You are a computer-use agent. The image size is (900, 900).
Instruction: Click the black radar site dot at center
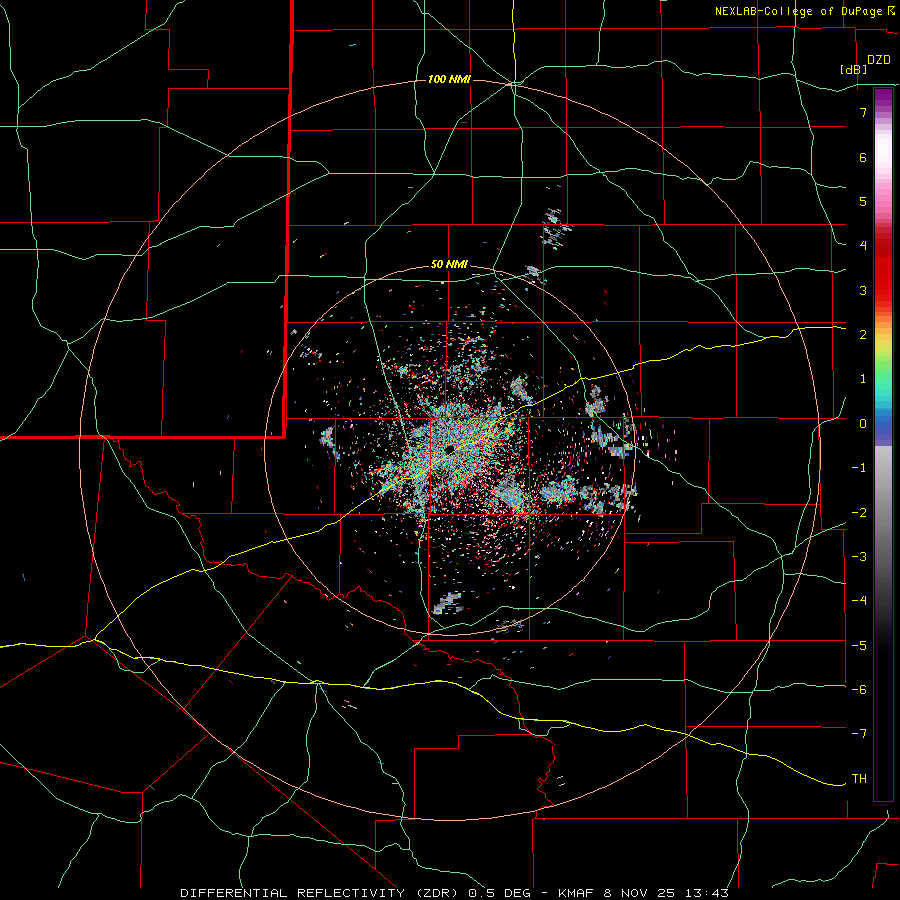(449, 449)
